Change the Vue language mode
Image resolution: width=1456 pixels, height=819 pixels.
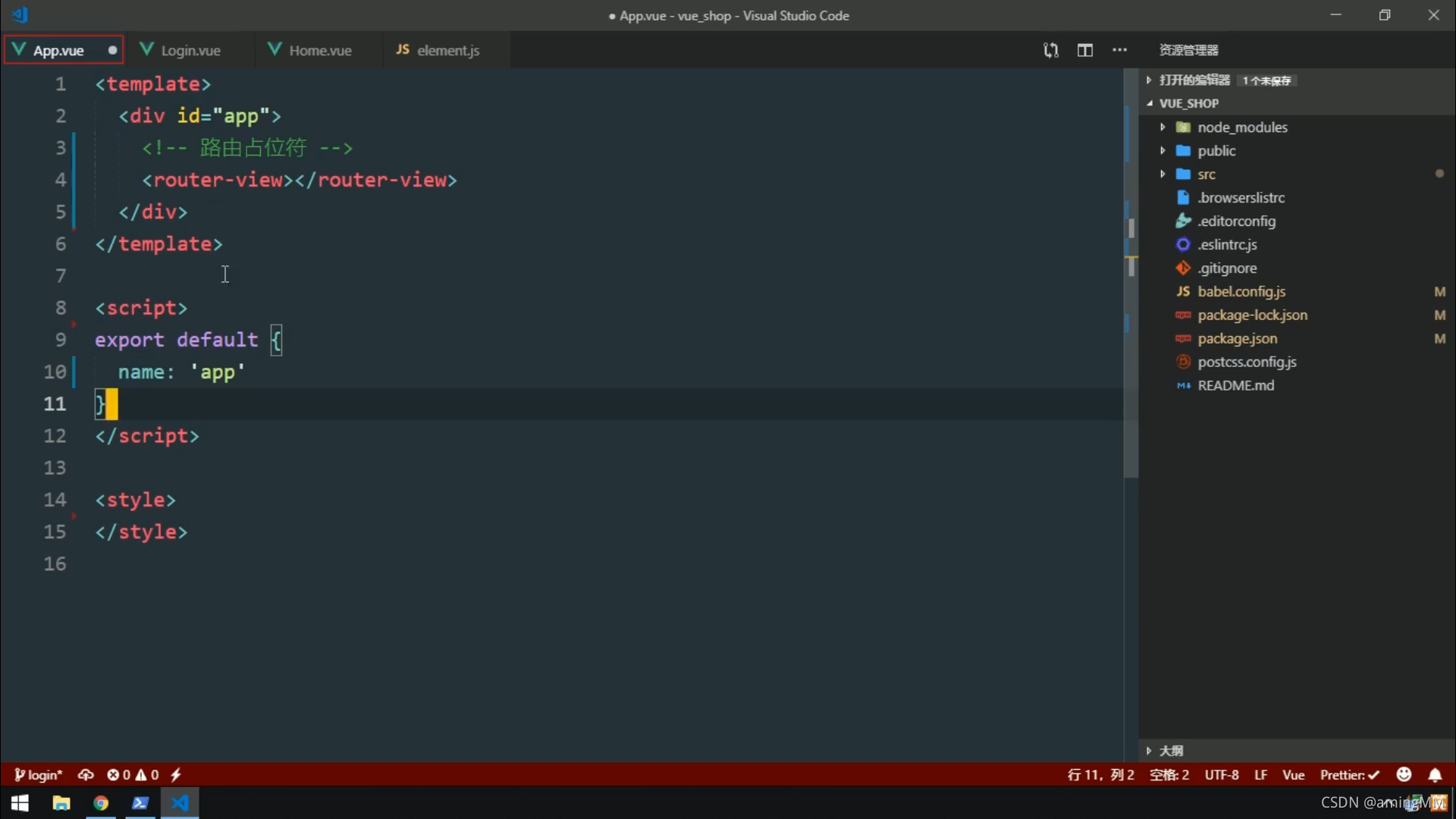pyautogui.click(x=1293, y=775)
